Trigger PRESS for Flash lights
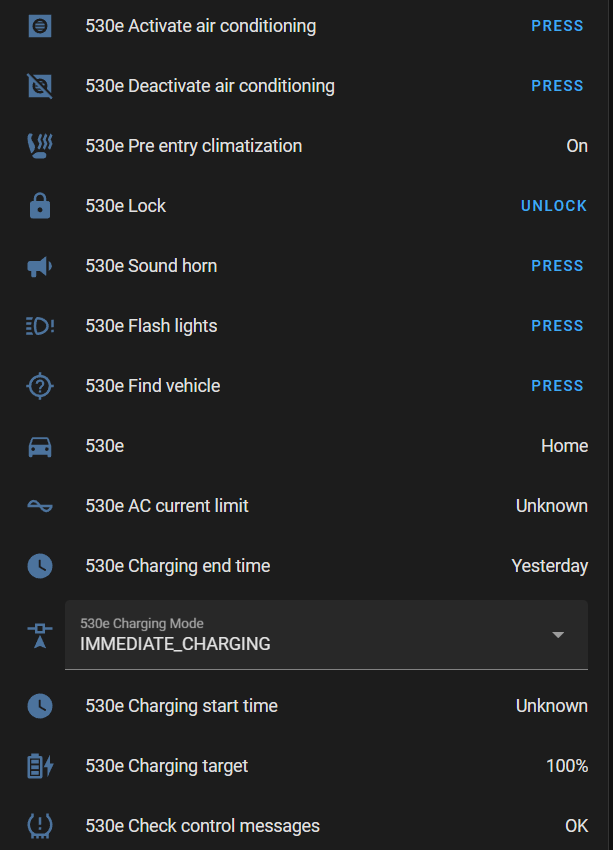The image size is (613, 850). 557,326
